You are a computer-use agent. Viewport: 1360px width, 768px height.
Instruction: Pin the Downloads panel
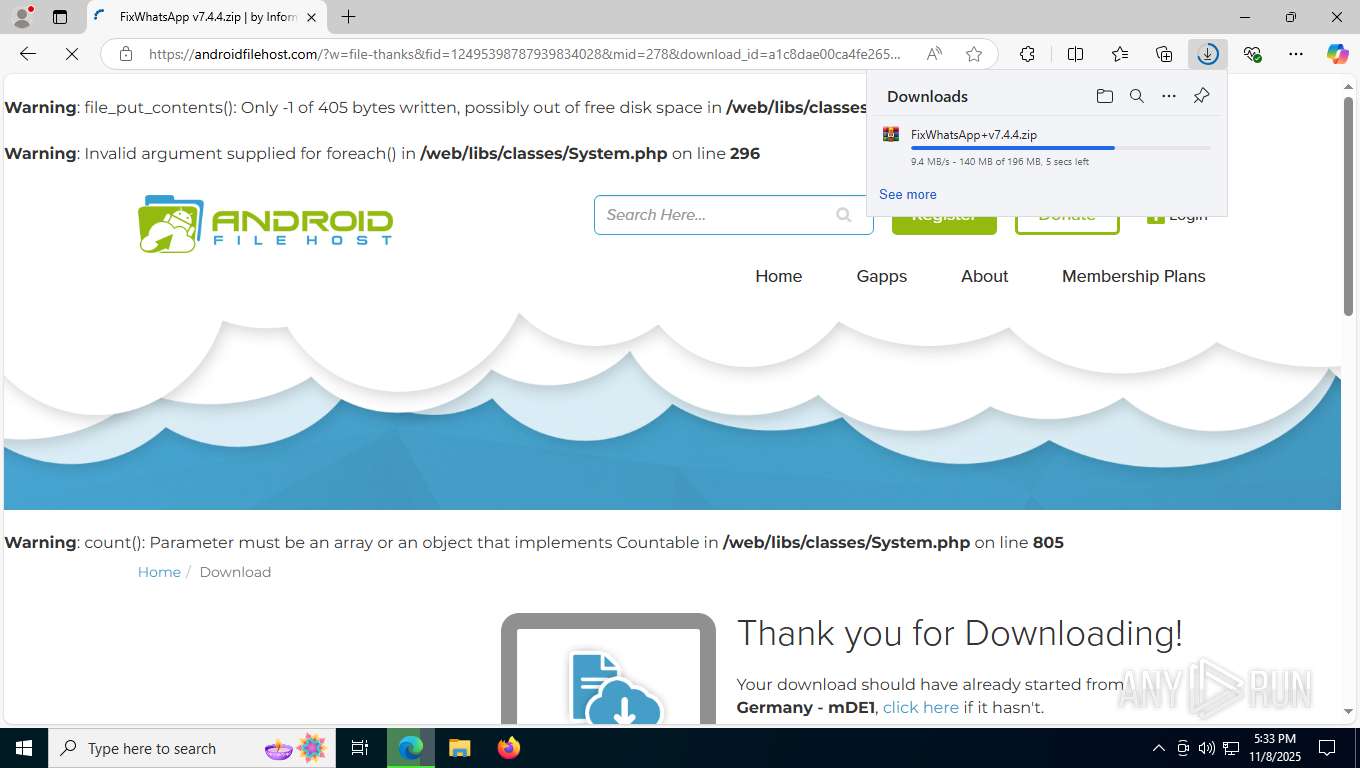1201,96
